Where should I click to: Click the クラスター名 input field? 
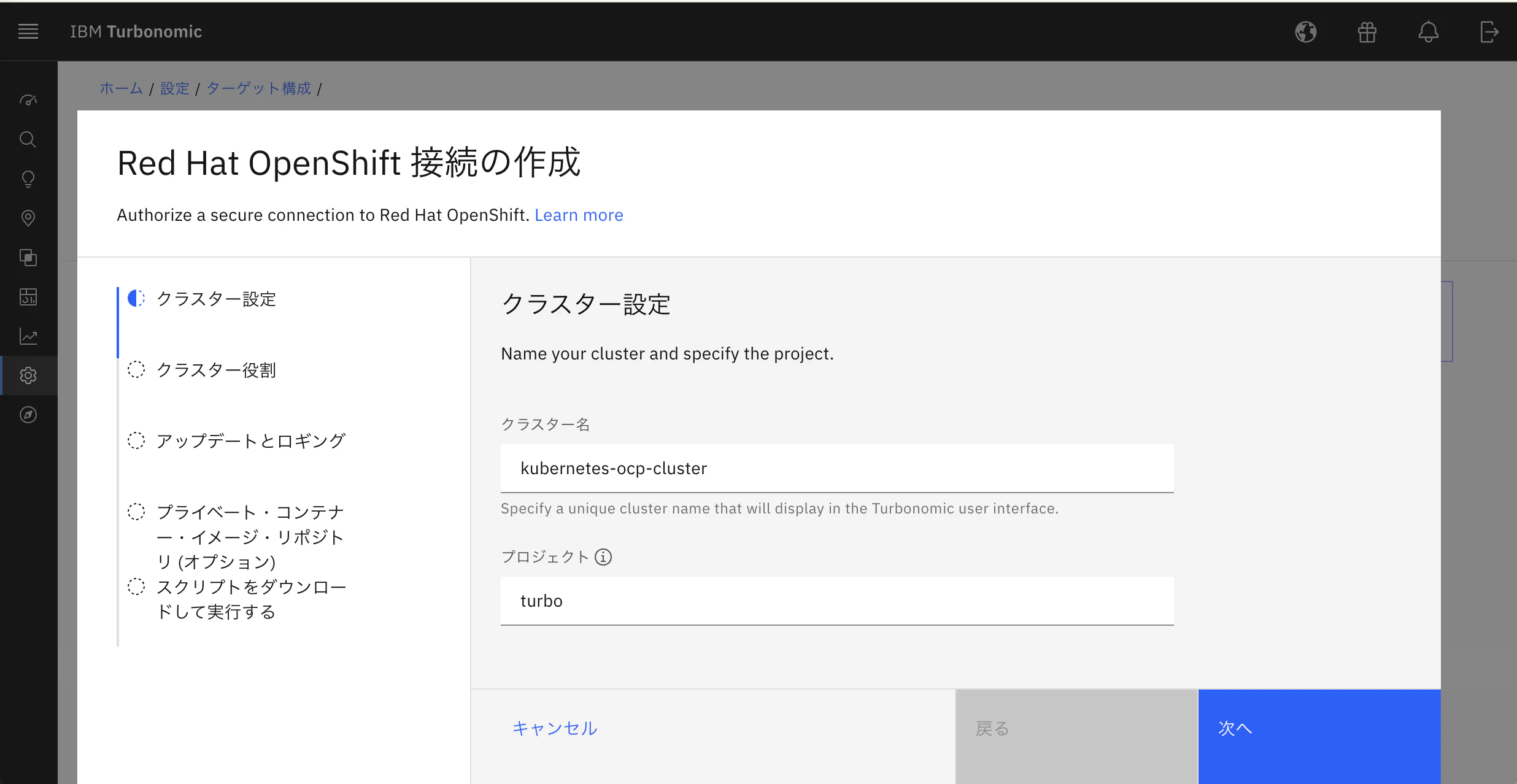point(836,469)
